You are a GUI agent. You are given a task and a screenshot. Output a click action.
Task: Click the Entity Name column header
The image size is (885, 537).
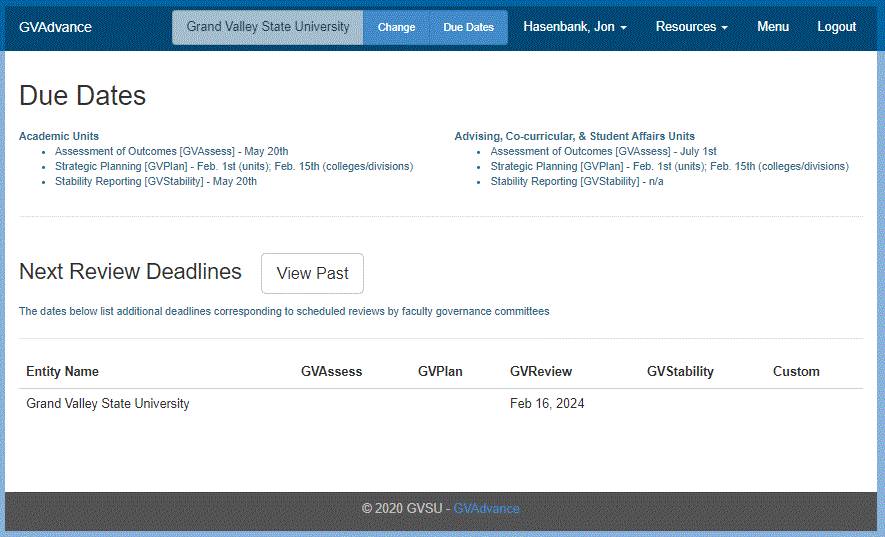coord(62,371)
